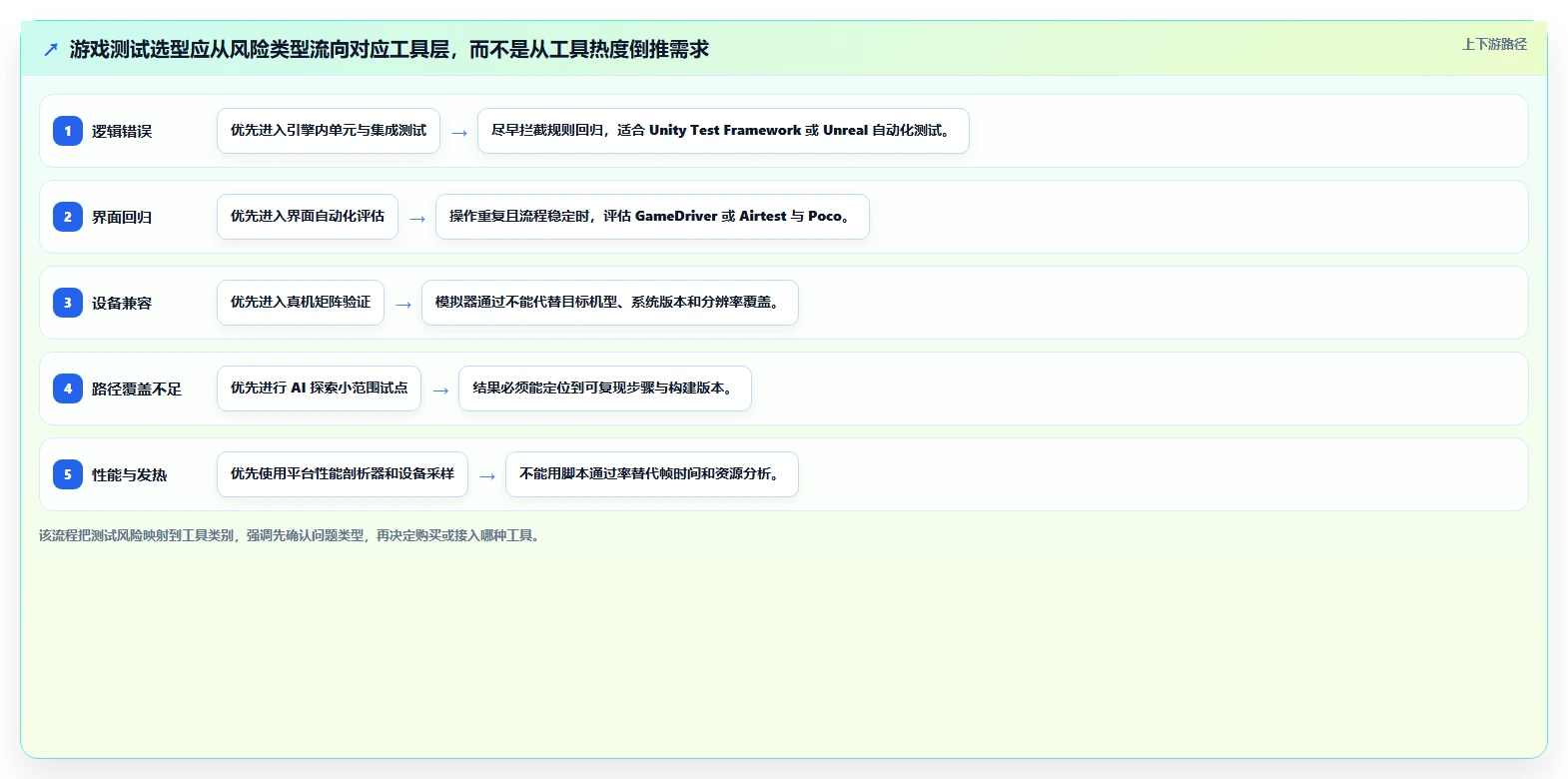1568x779 pixels.
Task: Click the arrow in the 设备兼容 row
Action: click(403, 305)
